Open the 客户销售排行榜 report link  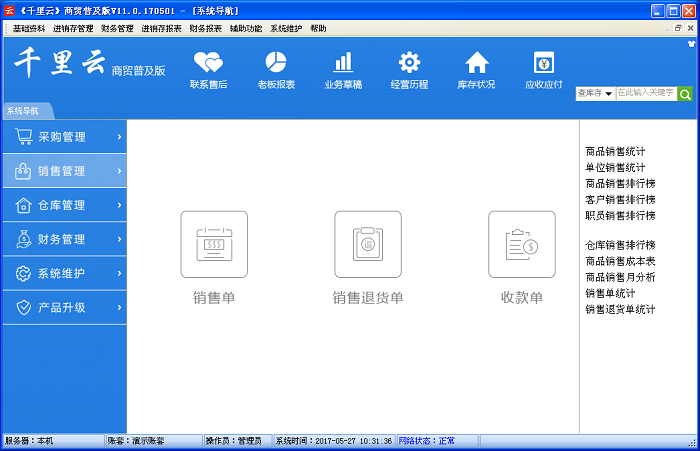point(620,200)
